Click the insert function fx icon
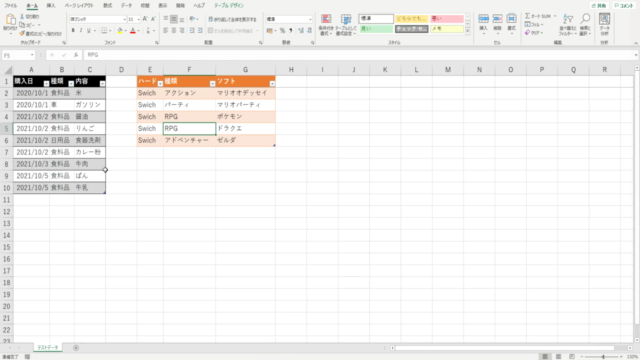 point(76,55)
